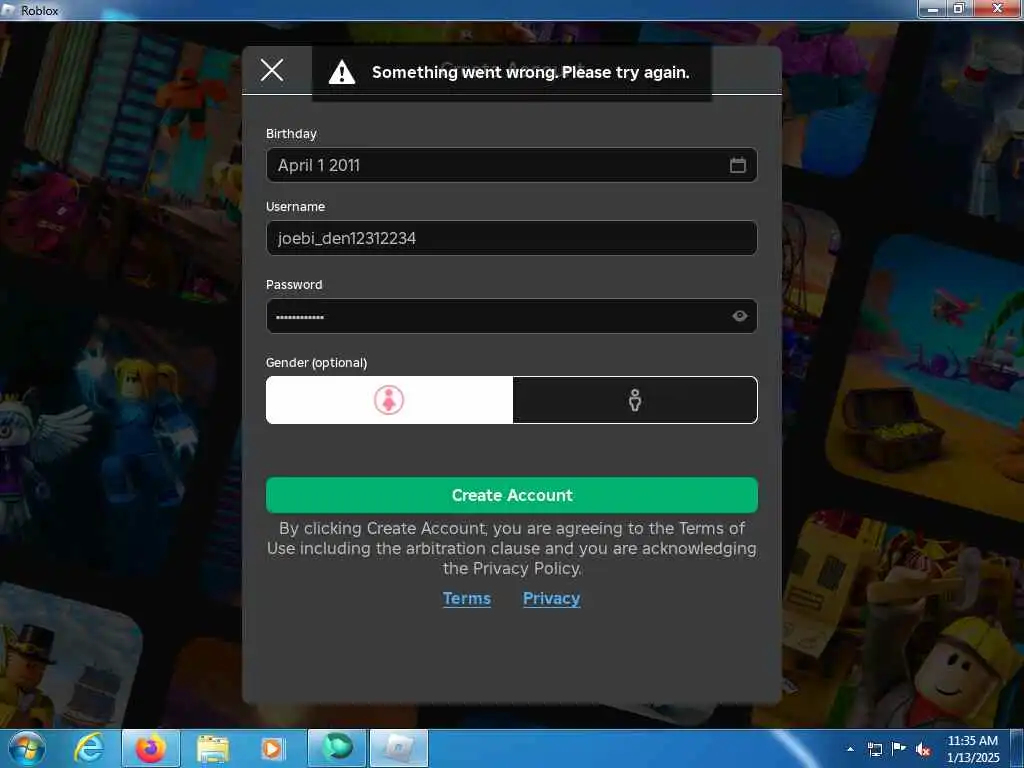Viewport: 1024px width, 768px height.
Task: Open Windows Explorer folder taskbar icon
Action: [213, 748]
